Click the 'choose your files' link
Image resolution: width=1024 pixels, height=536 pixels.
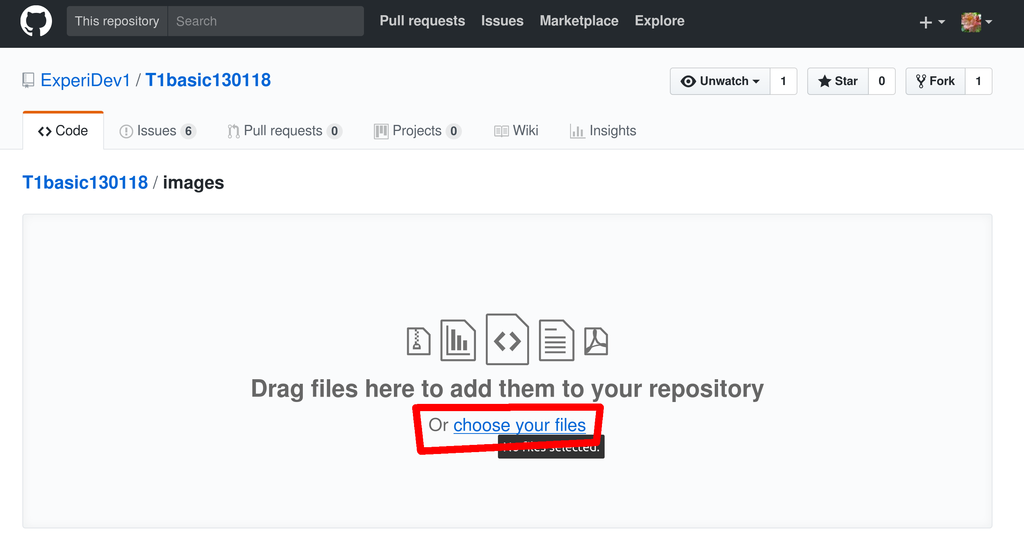(x=519, y=425)
